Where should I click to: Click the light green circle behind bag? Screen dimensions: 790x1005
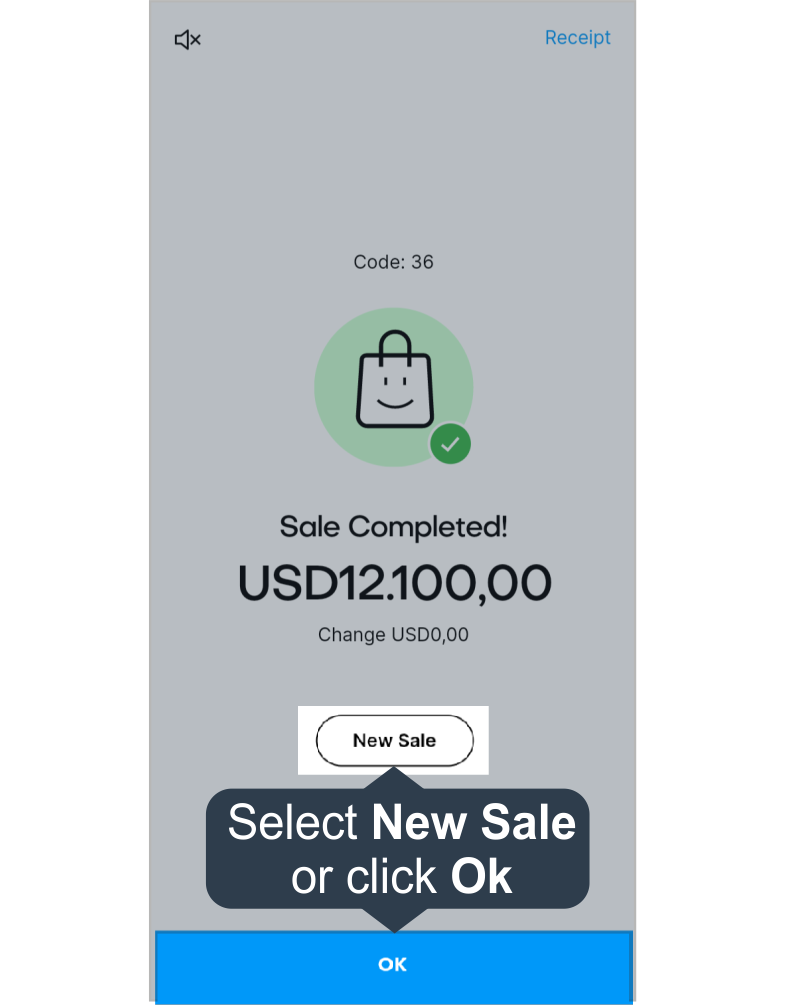point(393,387)
